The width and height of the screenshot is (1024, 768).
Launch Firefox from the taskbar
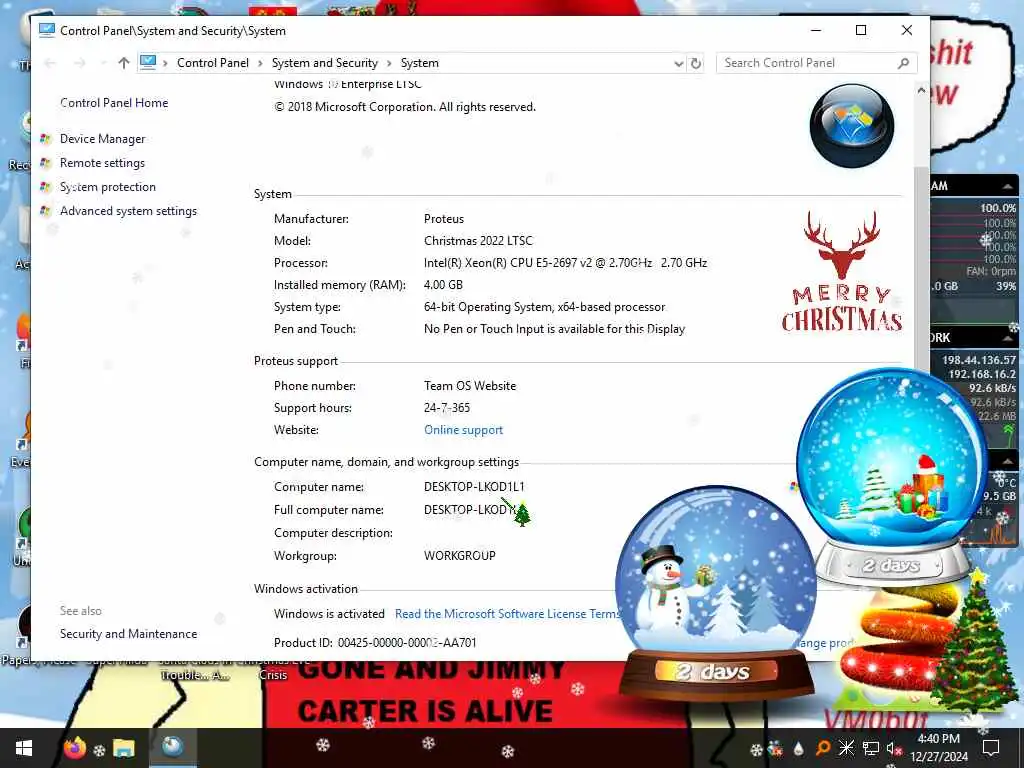tap(74, 747)
